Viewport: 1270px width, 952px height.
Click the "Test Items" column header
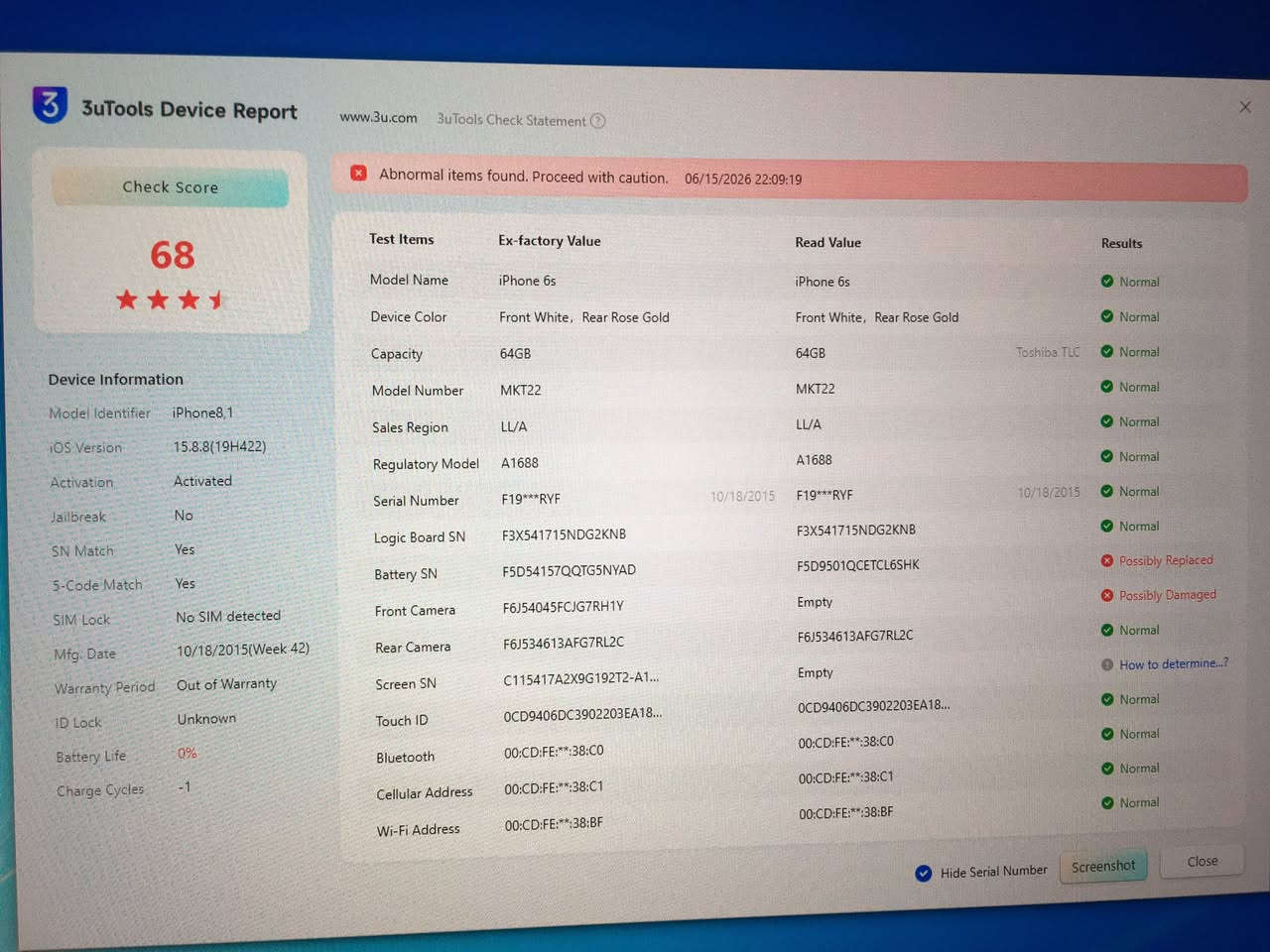click(402, 239)
